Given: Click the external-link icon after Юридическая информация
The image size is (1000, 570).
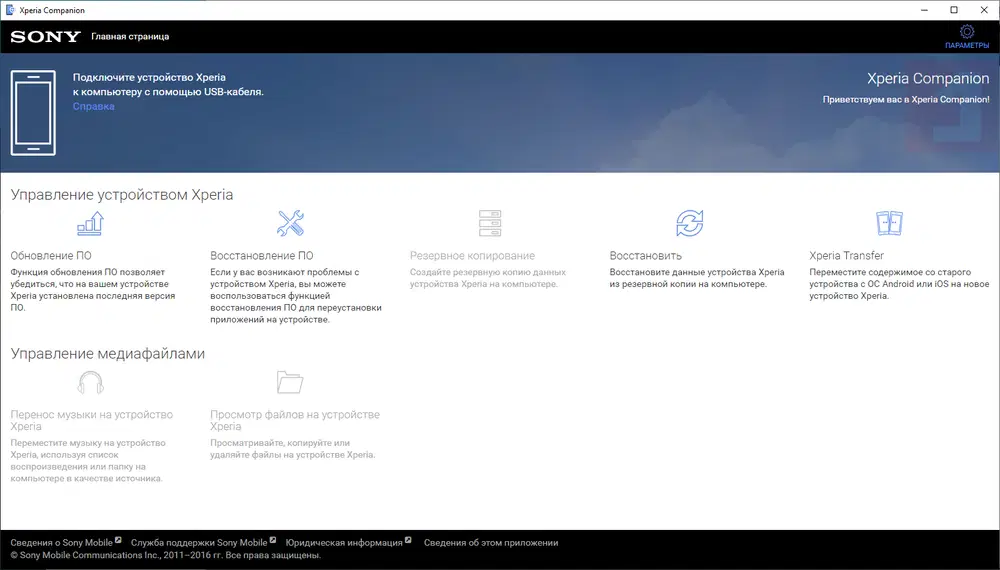Looking at the screenshot, I should [408, 540].
